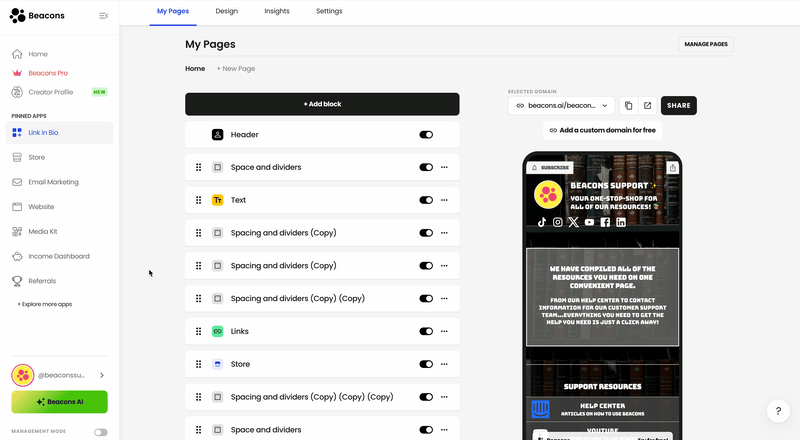Toggle the Store block off
The height and width of the screenshot is (440, 800).
pyautogui.click(x=426, y=364)
